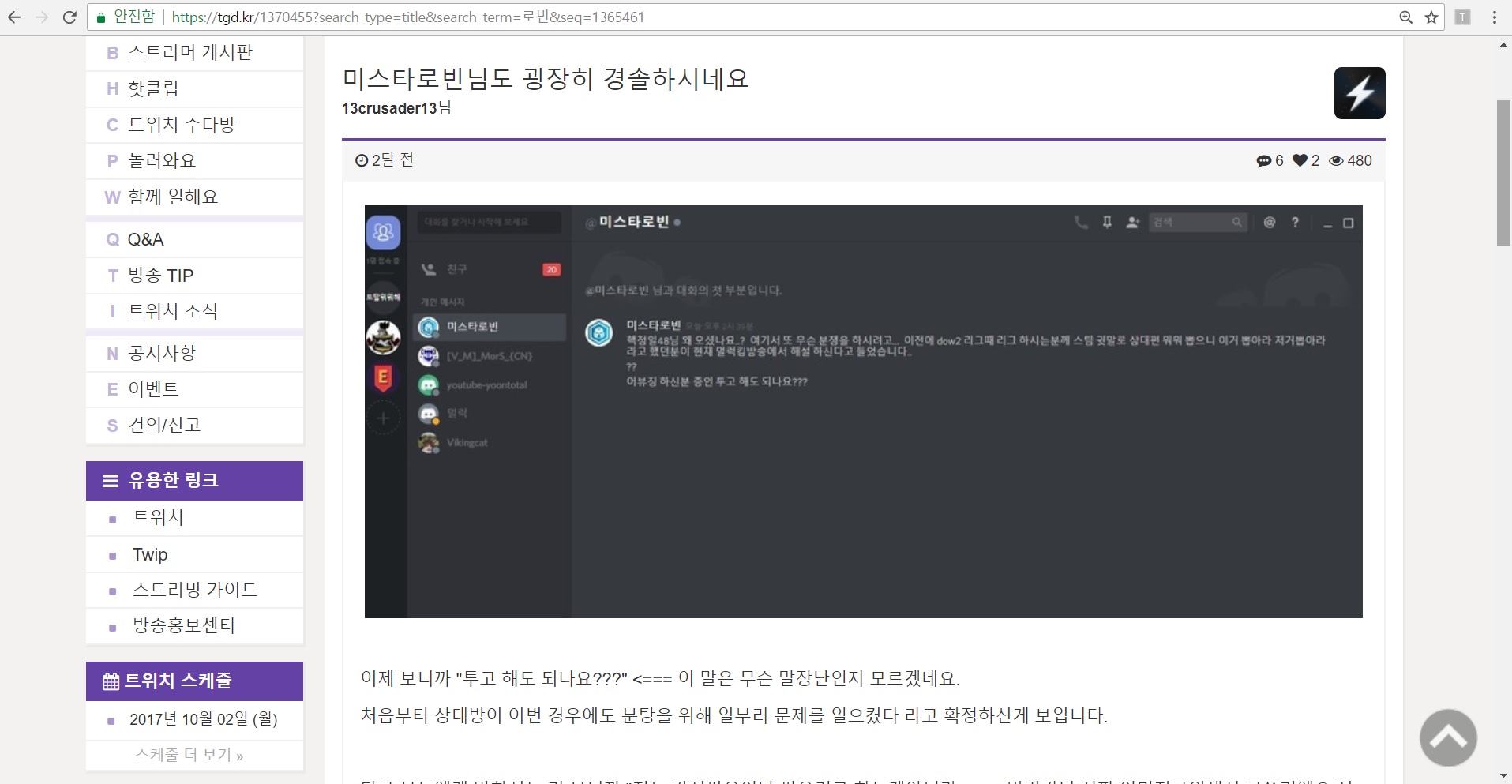
Task: Go to the 핫클립 board
Action: 194,89
